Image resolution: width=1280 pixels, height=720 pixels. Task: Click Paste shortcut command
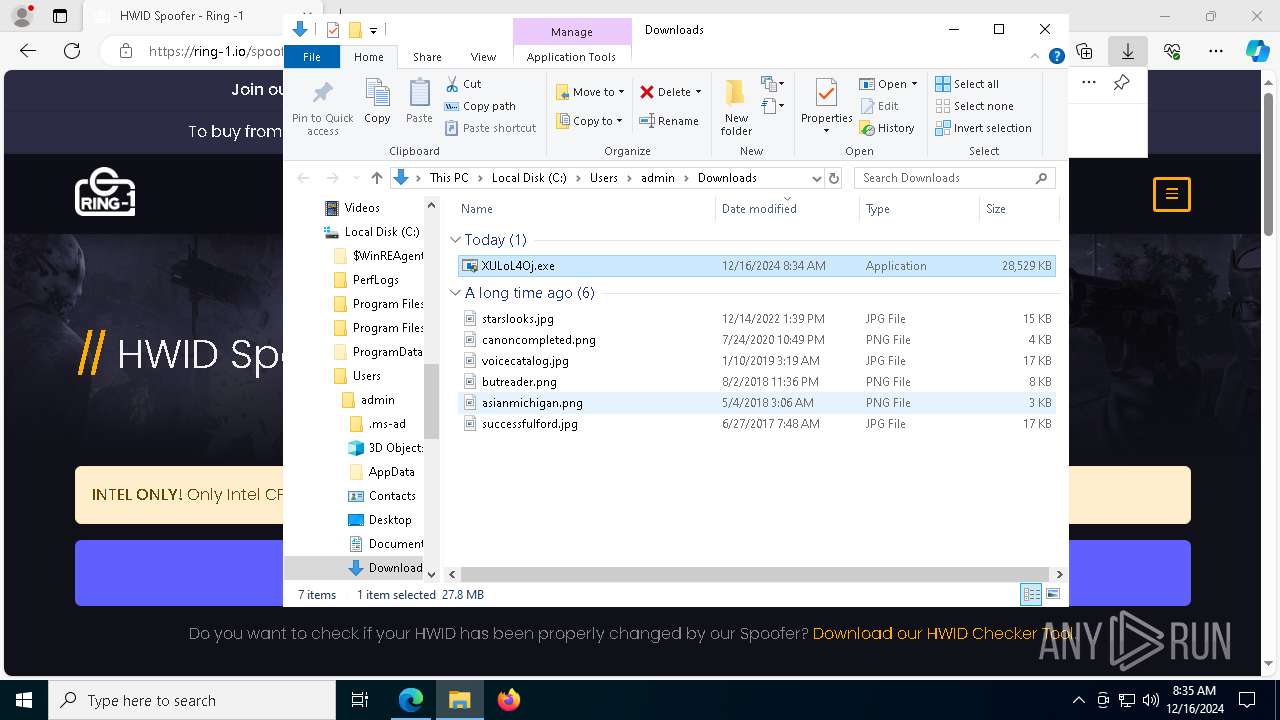point(490,128)
